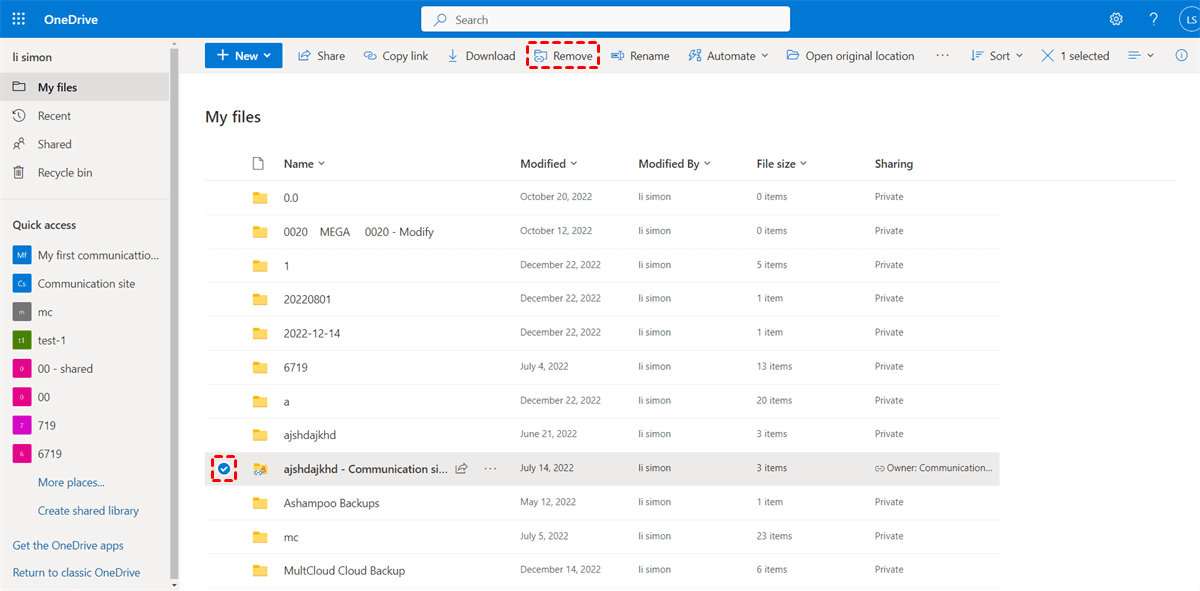Image resolution: width=1200 pixels, height=591 pixels.
Task: Deselect the ajshdajkhd Communication folder checkbox
Action: pos(224,468)
